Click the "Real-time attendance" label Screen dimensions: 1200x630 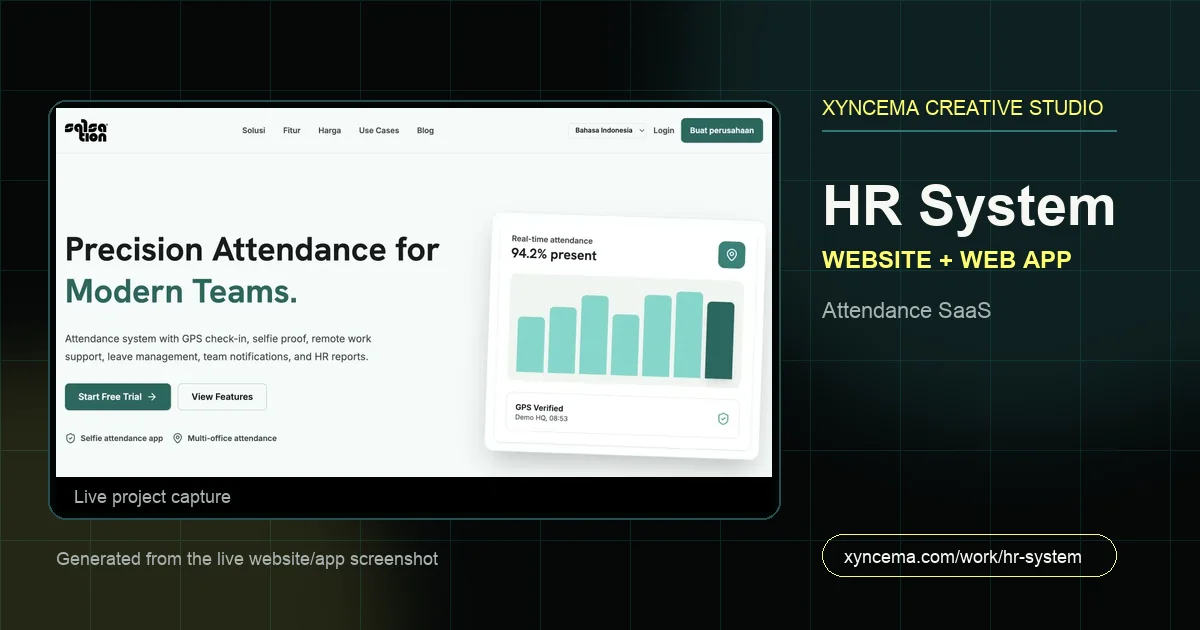pos(552,240)
